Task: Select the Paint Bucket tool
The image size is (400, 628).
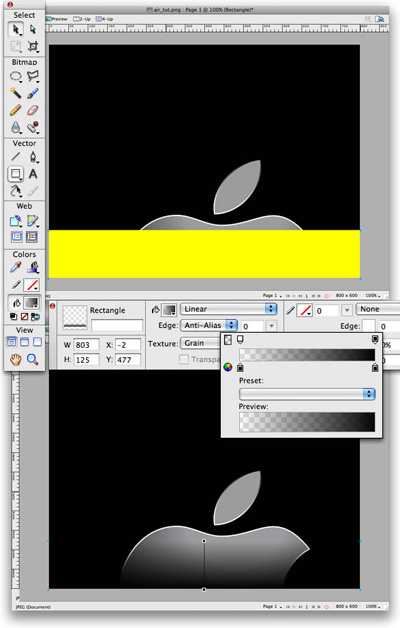Action: tap(33, 267)
